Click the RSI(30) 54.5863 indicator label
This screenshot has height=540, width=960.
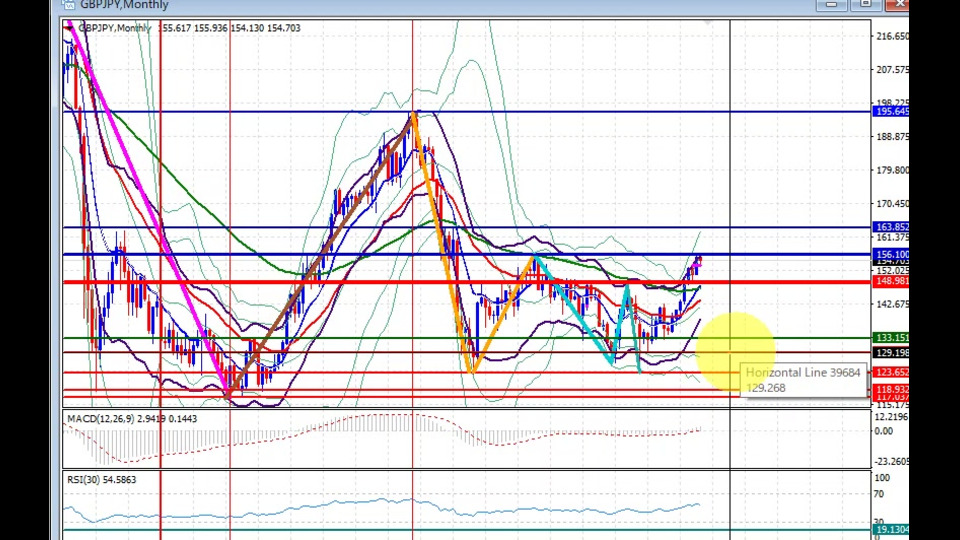click(102, 480)
